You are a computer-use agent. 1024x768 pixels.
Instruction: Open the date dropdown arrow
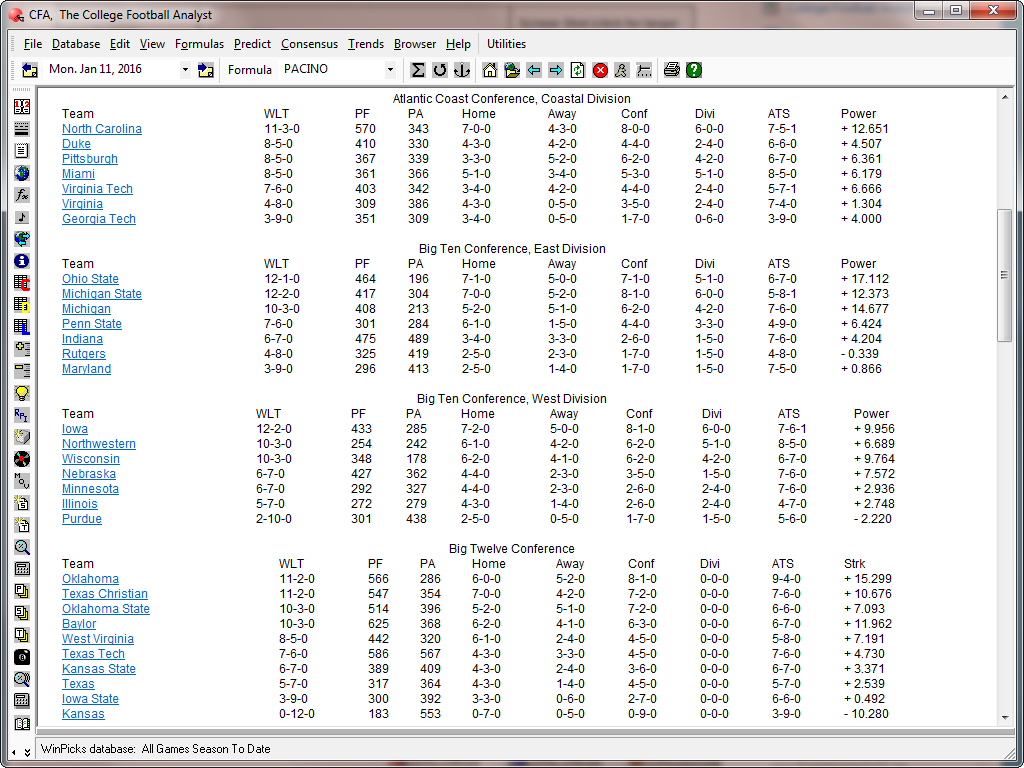click(x=185, y=69)
